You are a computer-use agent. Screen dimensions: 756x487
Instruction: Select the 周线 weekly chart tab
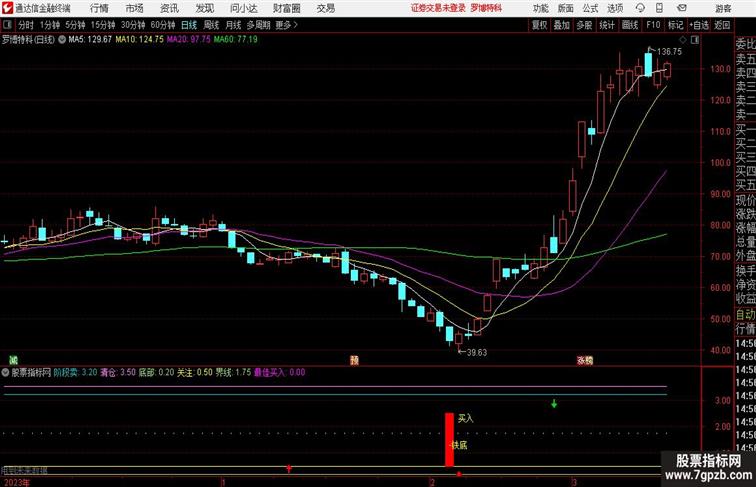[x=211, y=25]
